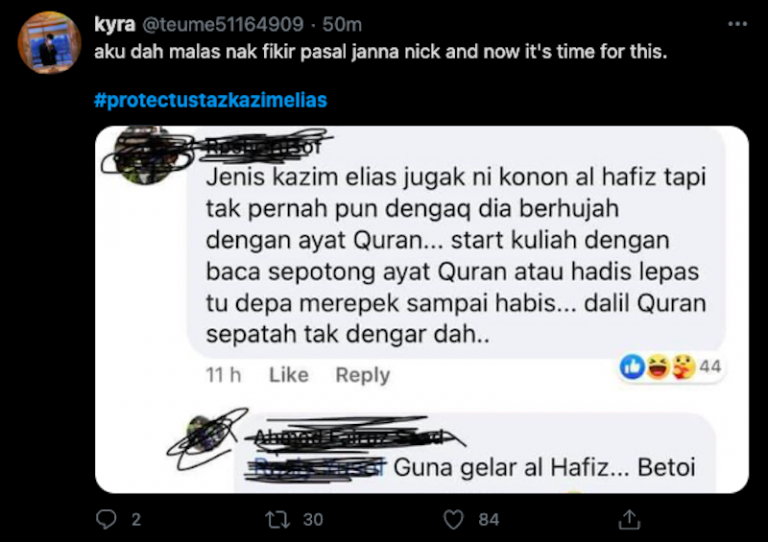Open the embedded comment screenshot image
The width and height of the screenshot is (768, 542).
point(422,309)
